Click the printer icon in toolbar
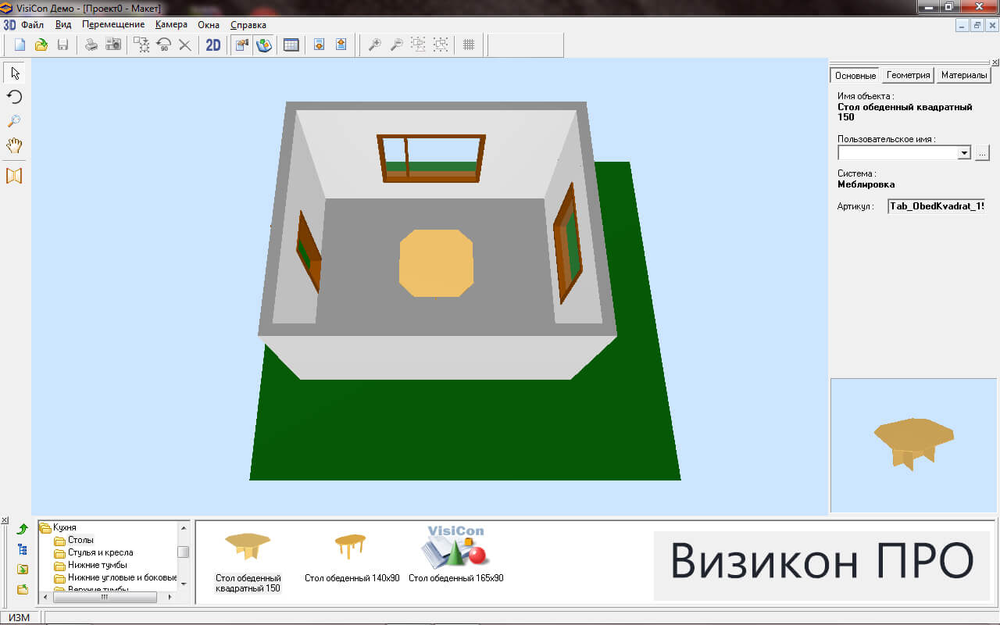1000x625 pixels. tap(91, 45)
